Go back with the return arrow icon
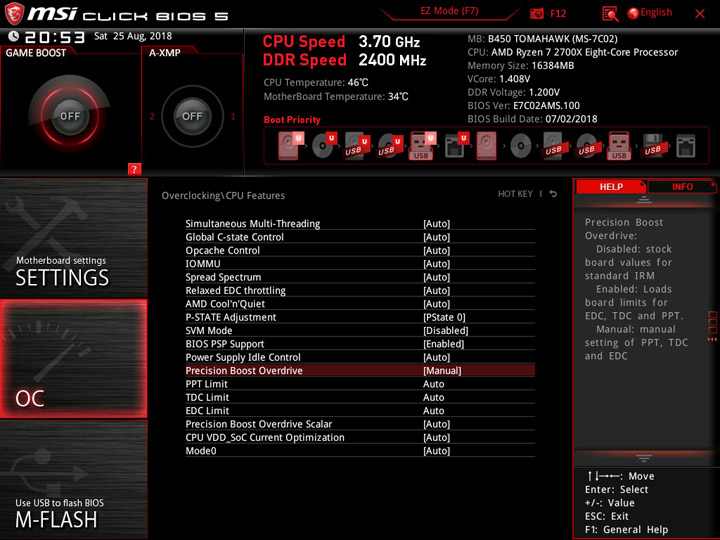720x540 pixels. [553, 194]
